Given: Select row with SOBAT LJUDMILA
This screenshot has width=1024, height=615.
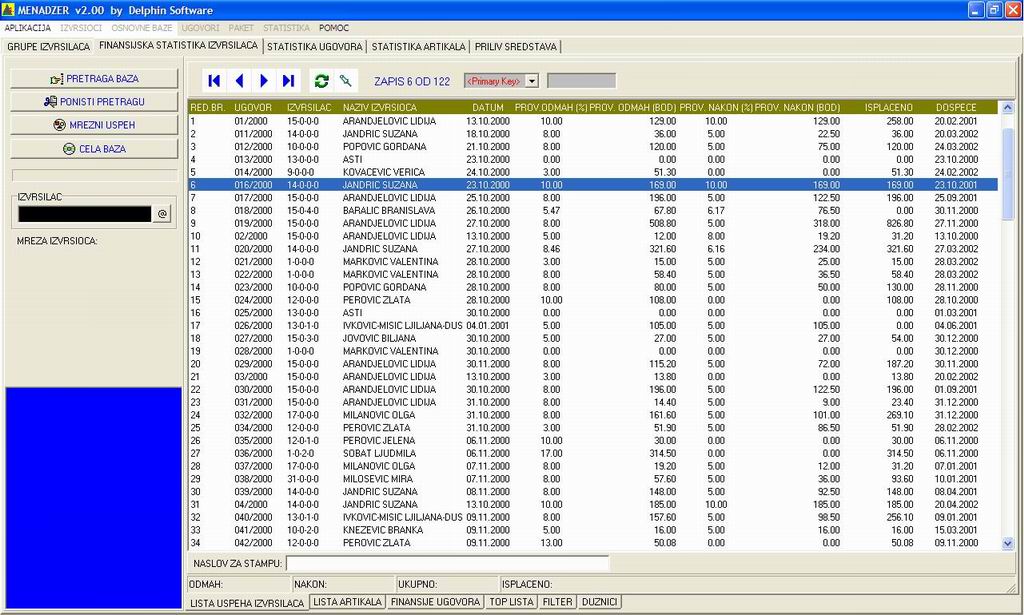Looking at the screenshot, I should tap(593, 454).
